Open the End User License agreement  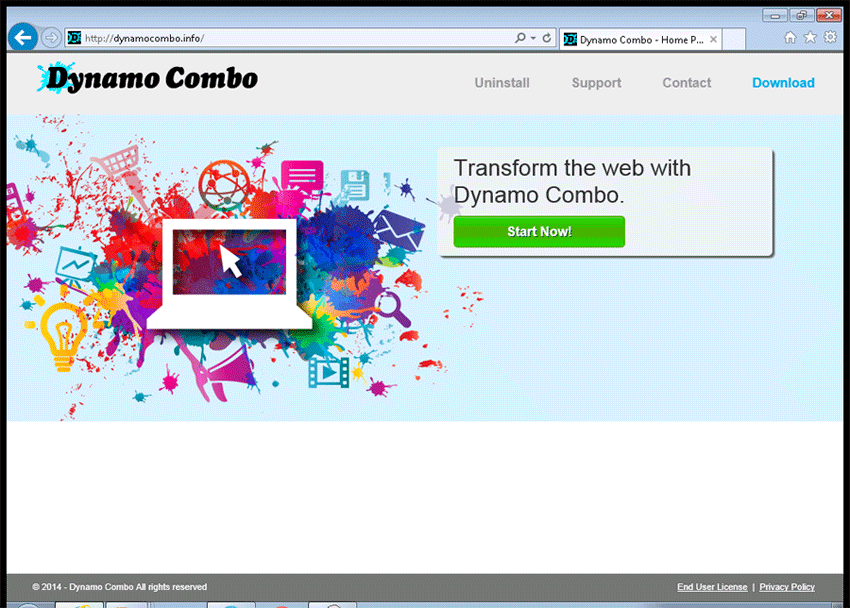pos(711,587)
